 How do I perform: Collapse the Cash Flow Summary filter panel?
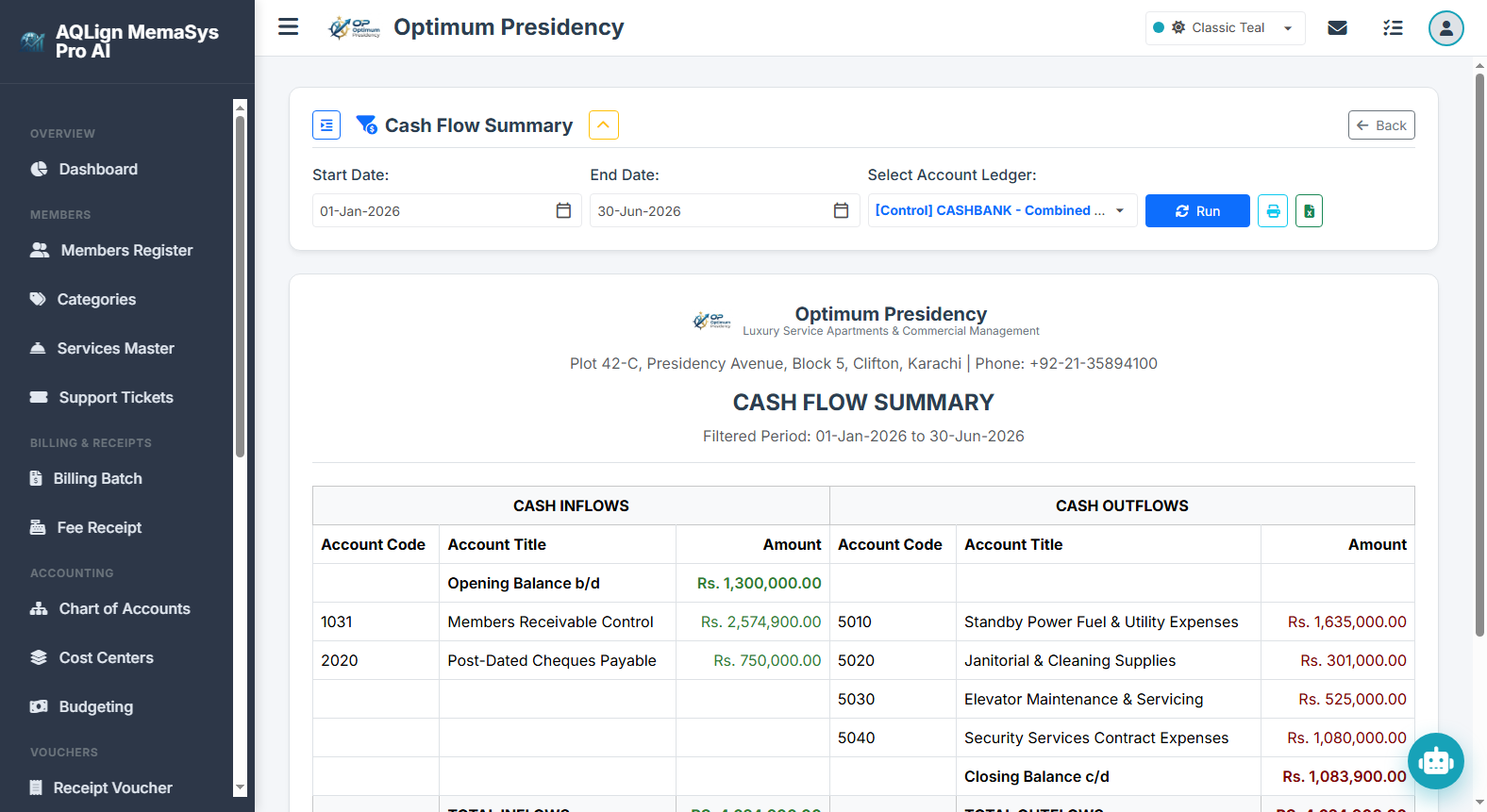point(604,125)
